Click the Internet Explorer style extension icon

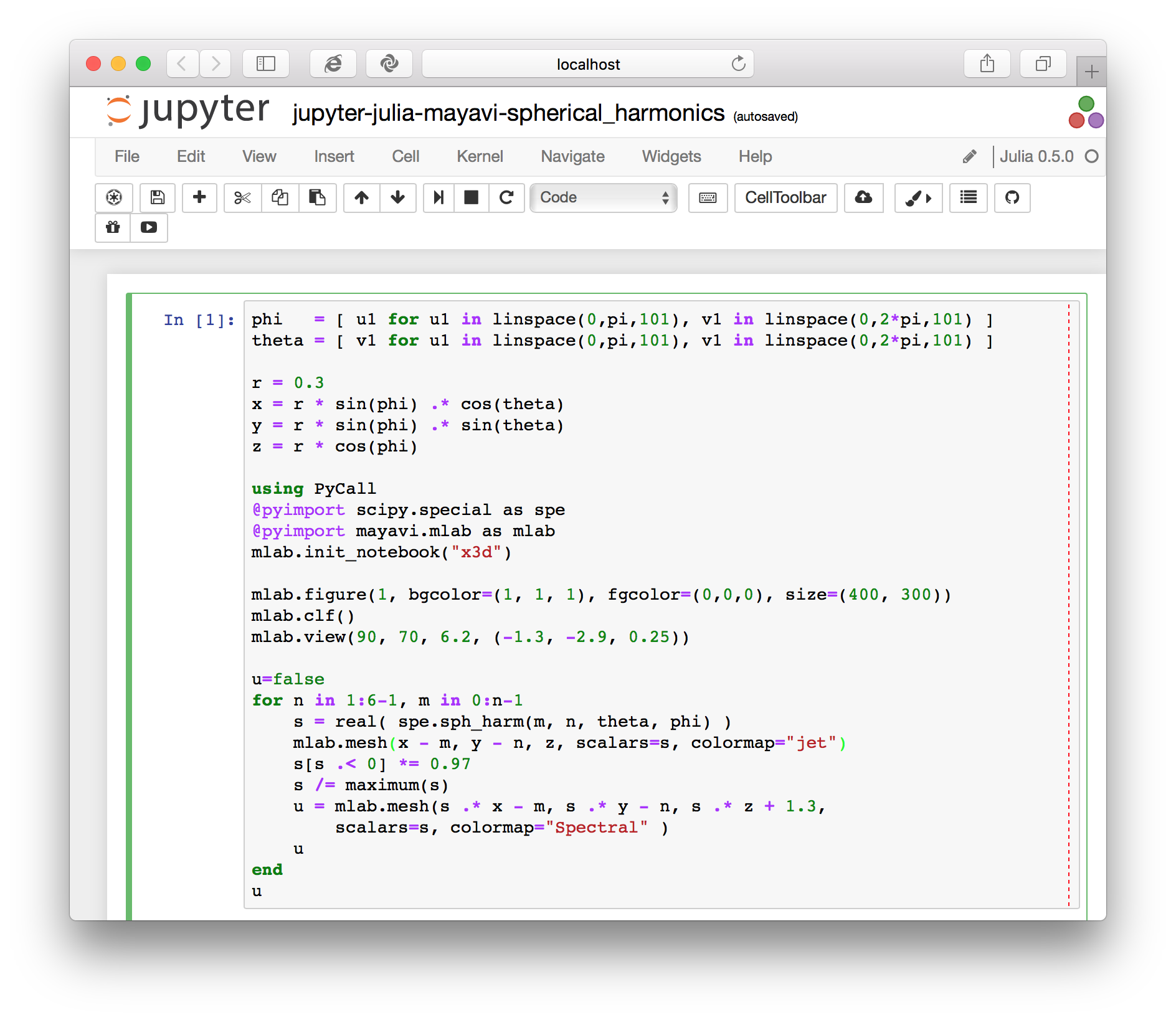333,64
